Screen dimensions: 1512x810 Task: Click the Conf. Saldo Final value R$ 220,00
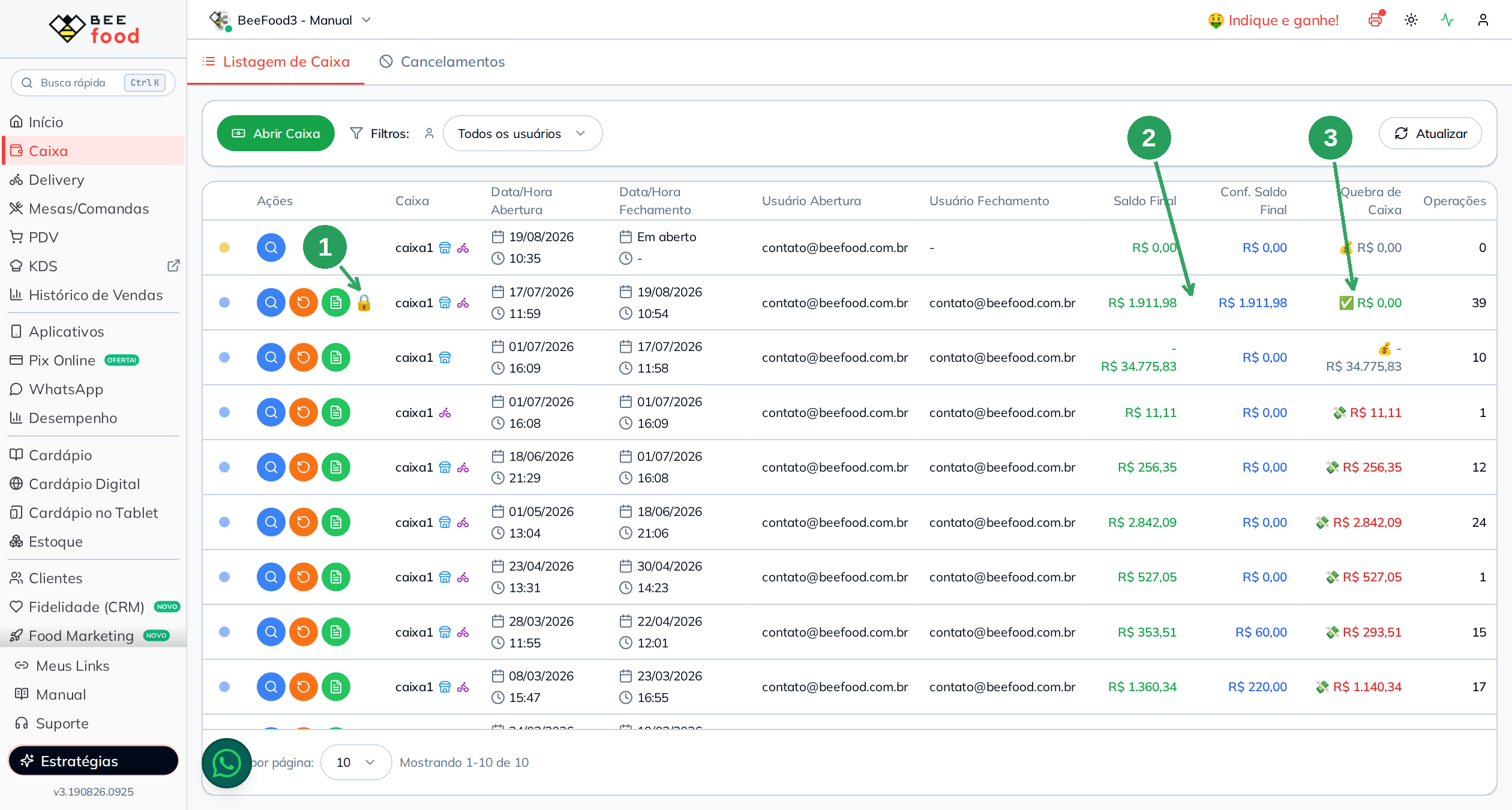(1257, 687)
